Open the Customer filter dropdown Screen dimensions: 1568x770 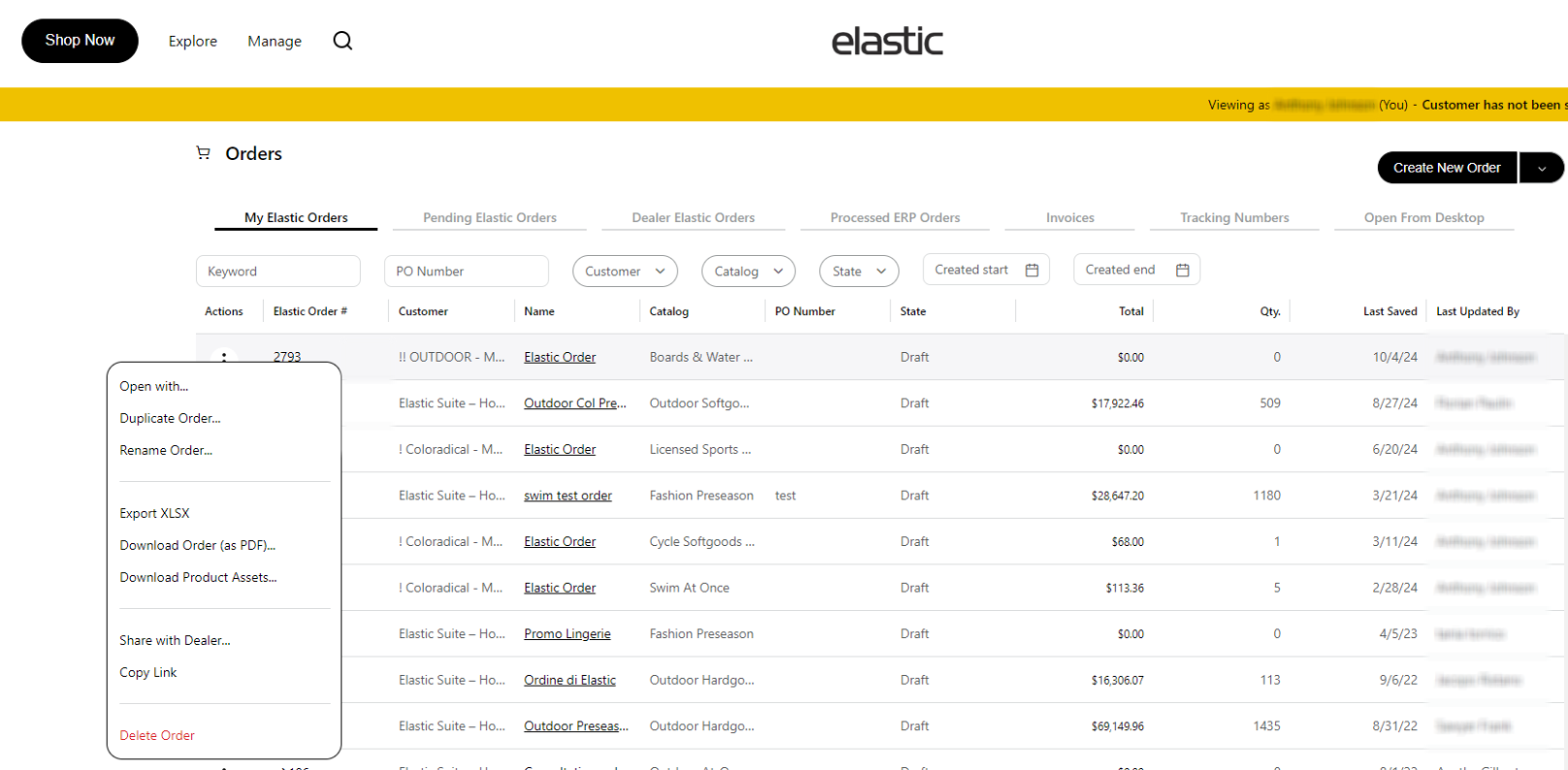624,272
